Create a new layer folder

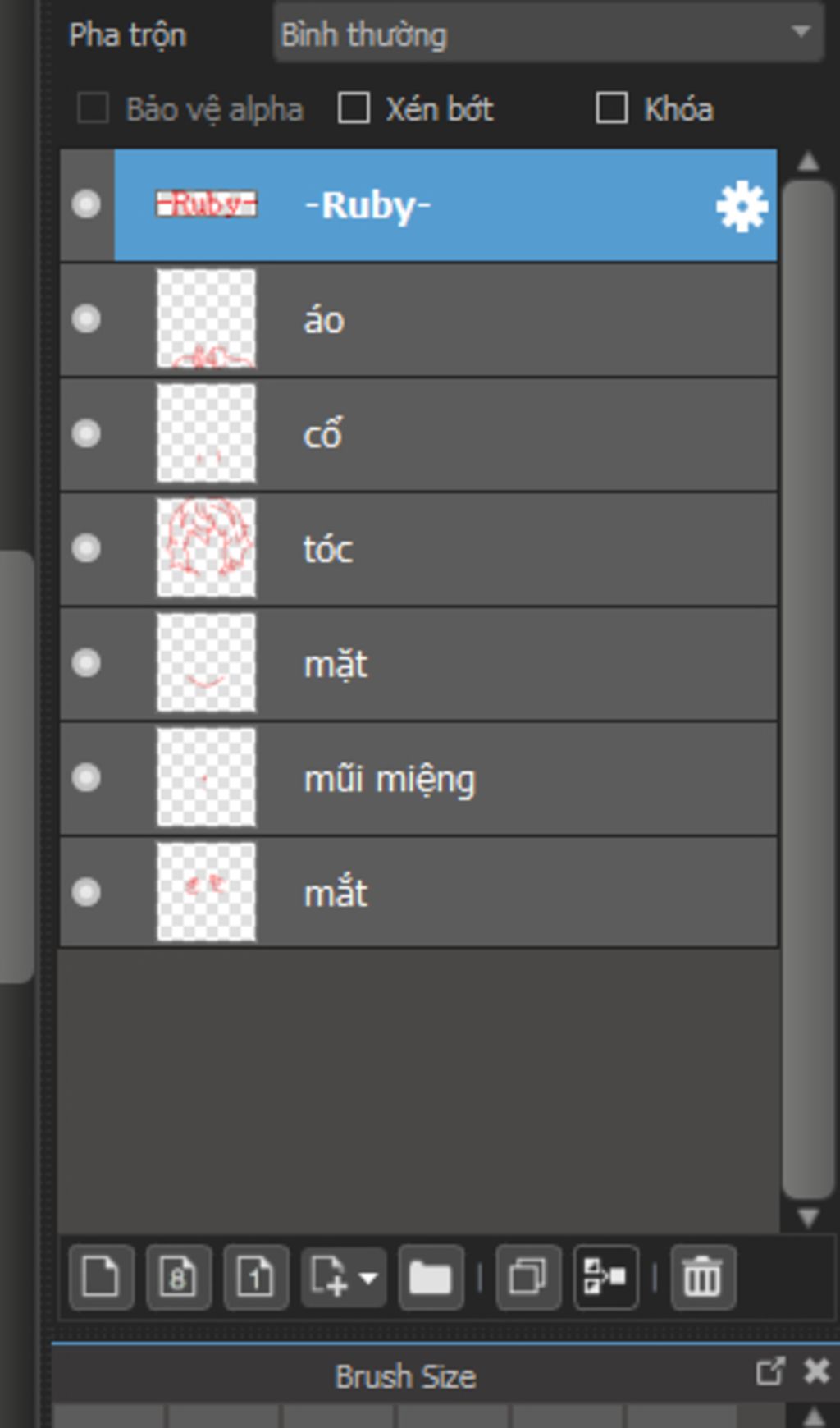point(431,1277)
